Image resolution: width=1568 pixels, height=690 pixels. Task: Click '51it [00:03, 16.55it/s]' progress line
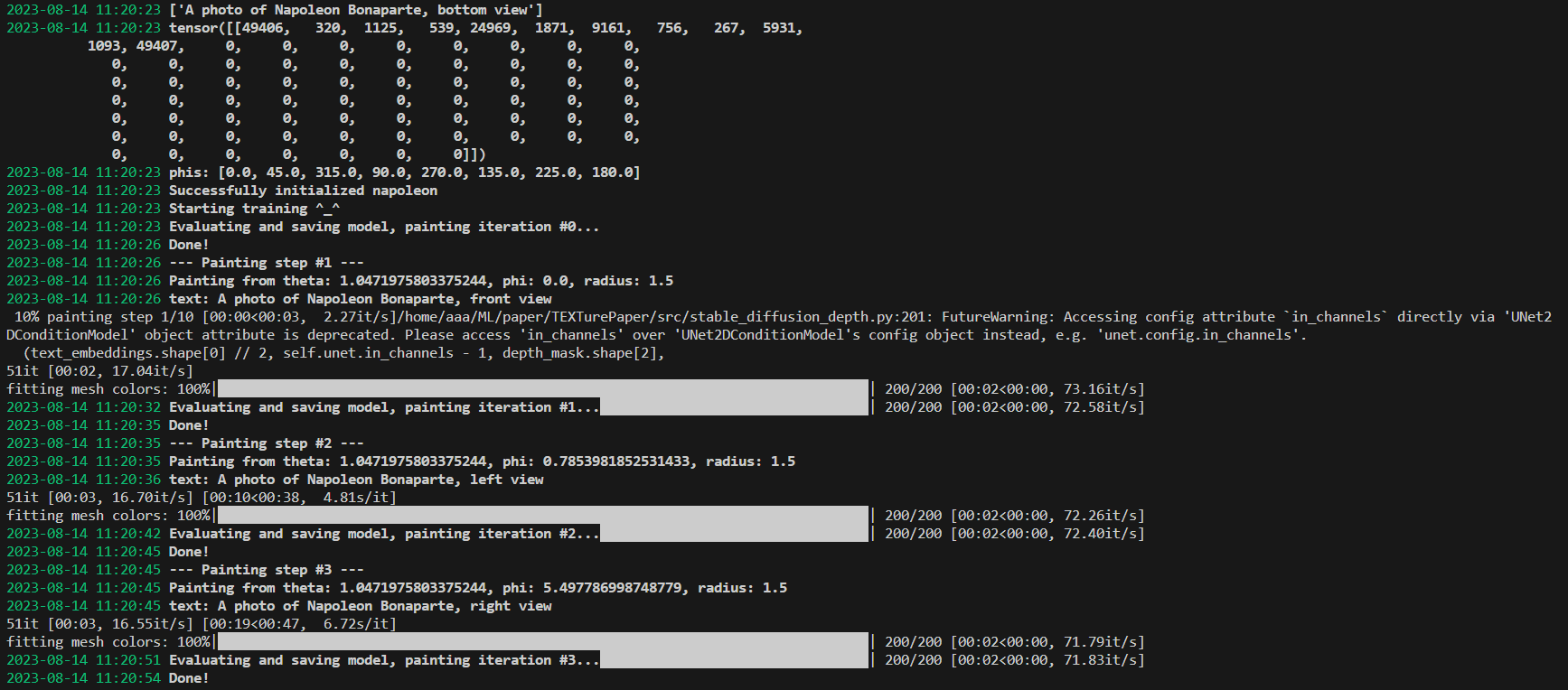[x=99, y=624]
